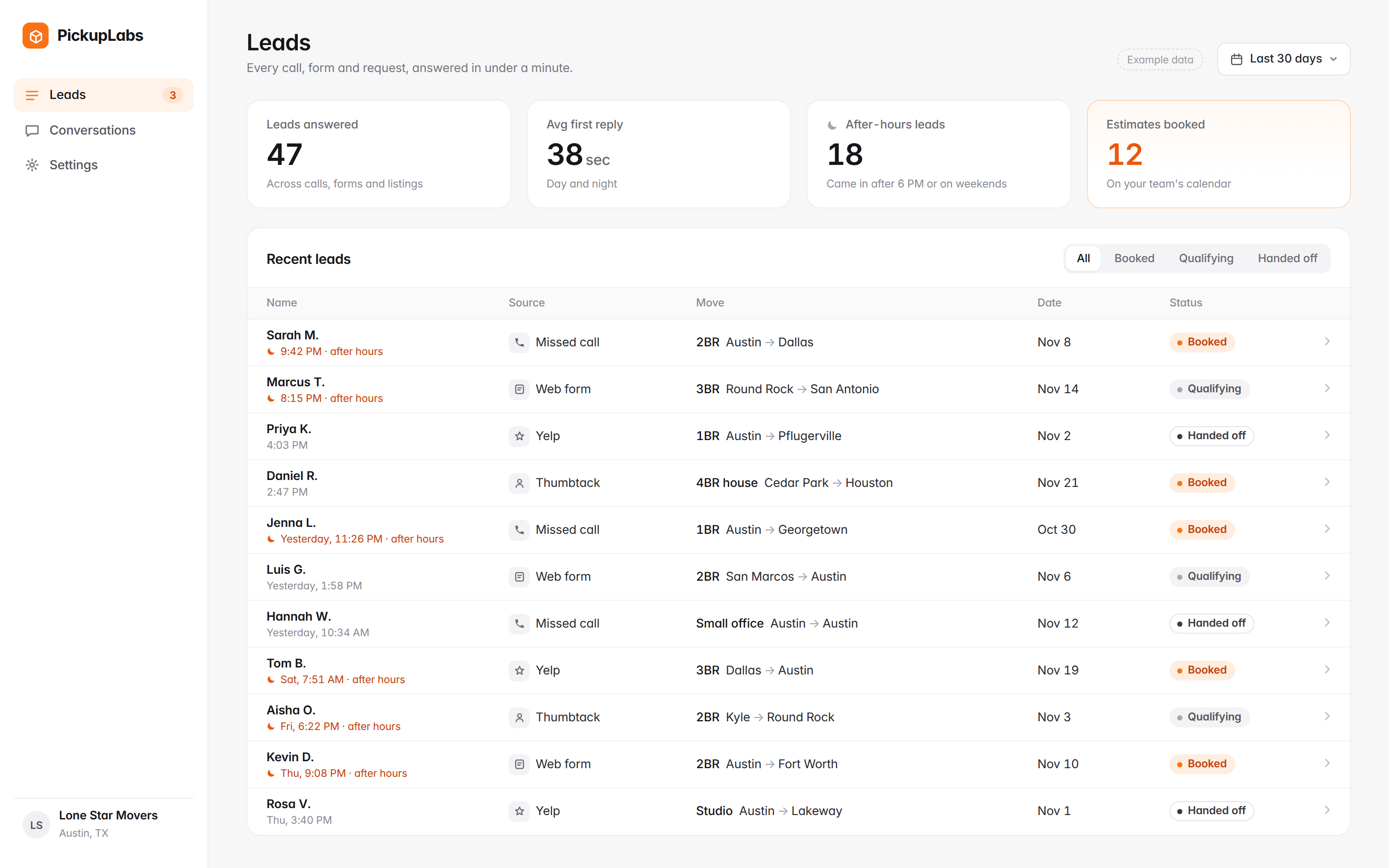Click the Conversations chat bubble icon
The image size is (1389, 868).
(x=32, y=130)
